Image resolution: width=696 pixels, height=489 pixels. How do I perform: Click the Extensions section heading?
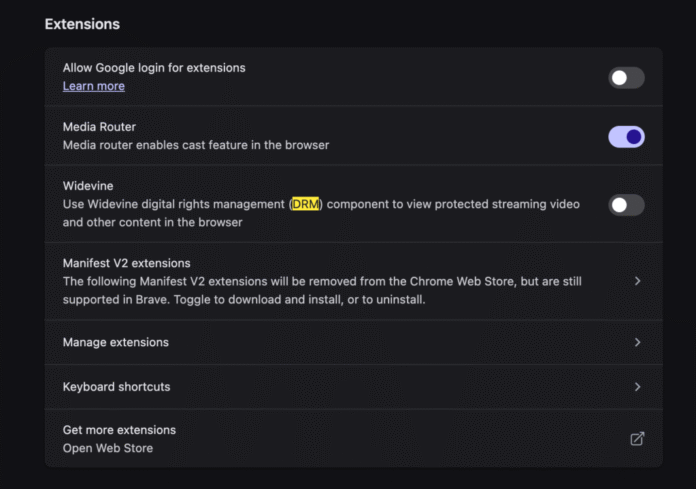click(82, 23)
